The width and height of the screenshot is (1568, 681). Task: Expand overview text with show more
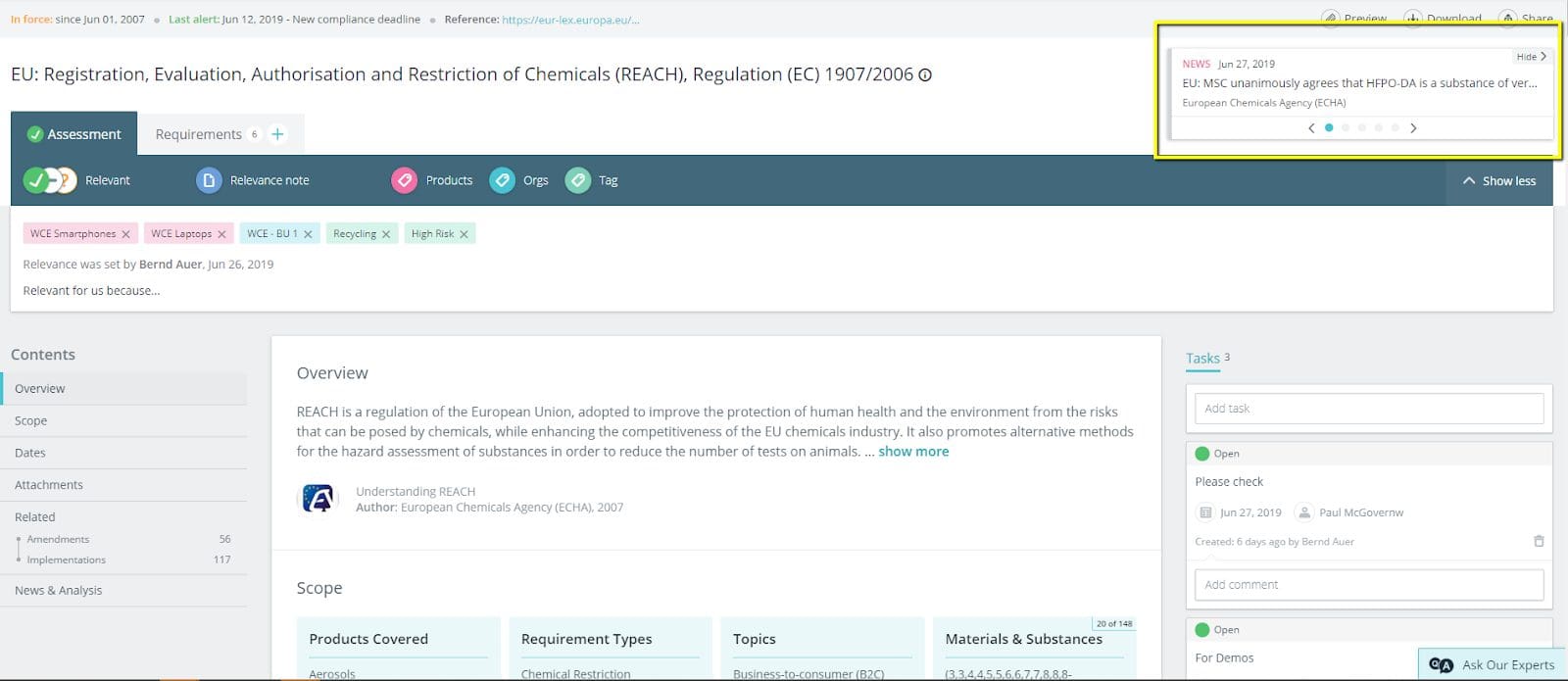pyautogui.click(x=913, y=452)
